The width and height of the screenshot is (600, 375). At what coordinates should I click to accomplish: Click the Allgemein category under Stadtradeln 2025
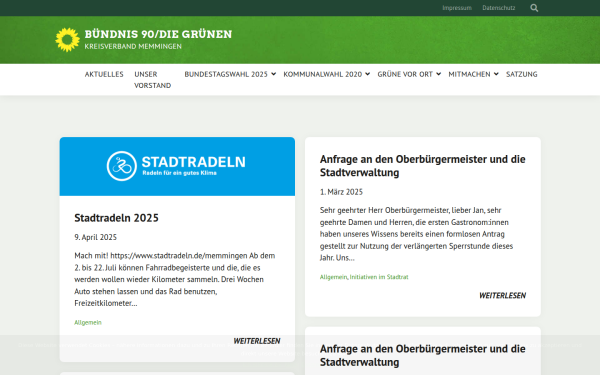(88, 323)
